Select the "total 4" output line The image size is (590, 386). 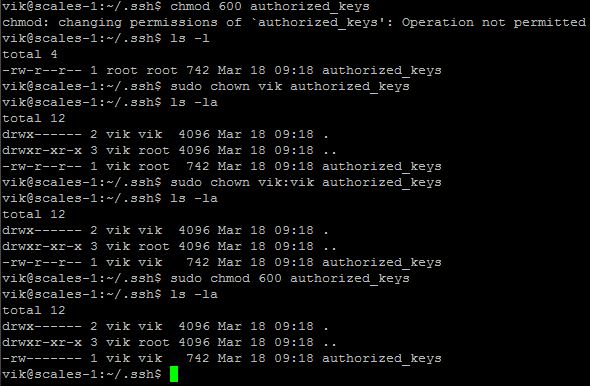pyautogui.click(x=30, y=55)
